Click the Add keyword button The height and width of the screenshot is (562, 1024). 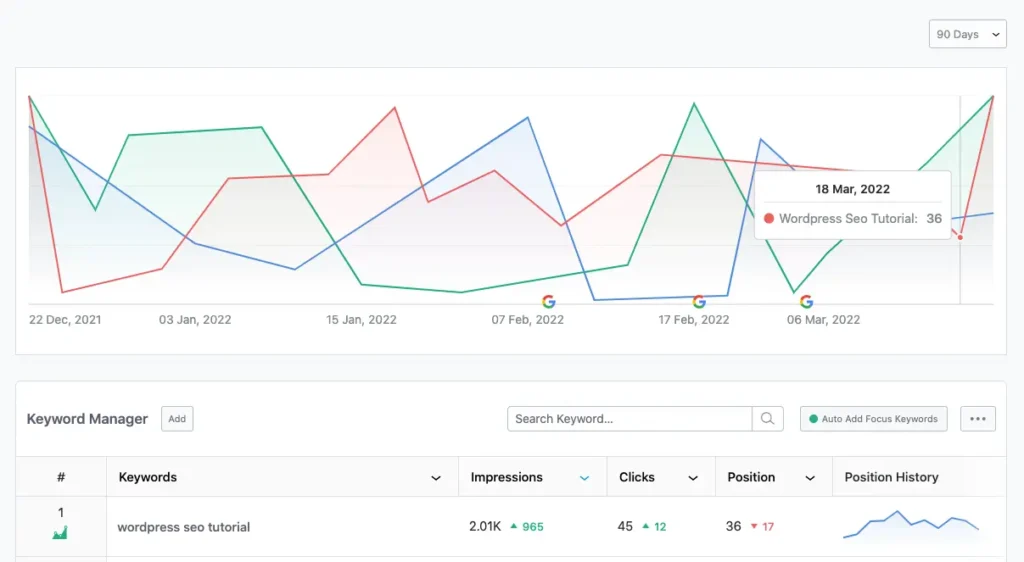click(x=177, y=418)
